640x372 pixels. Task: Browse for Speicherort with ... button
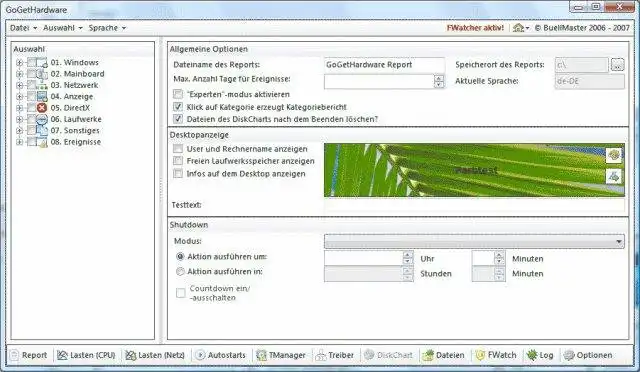(617, 65)
